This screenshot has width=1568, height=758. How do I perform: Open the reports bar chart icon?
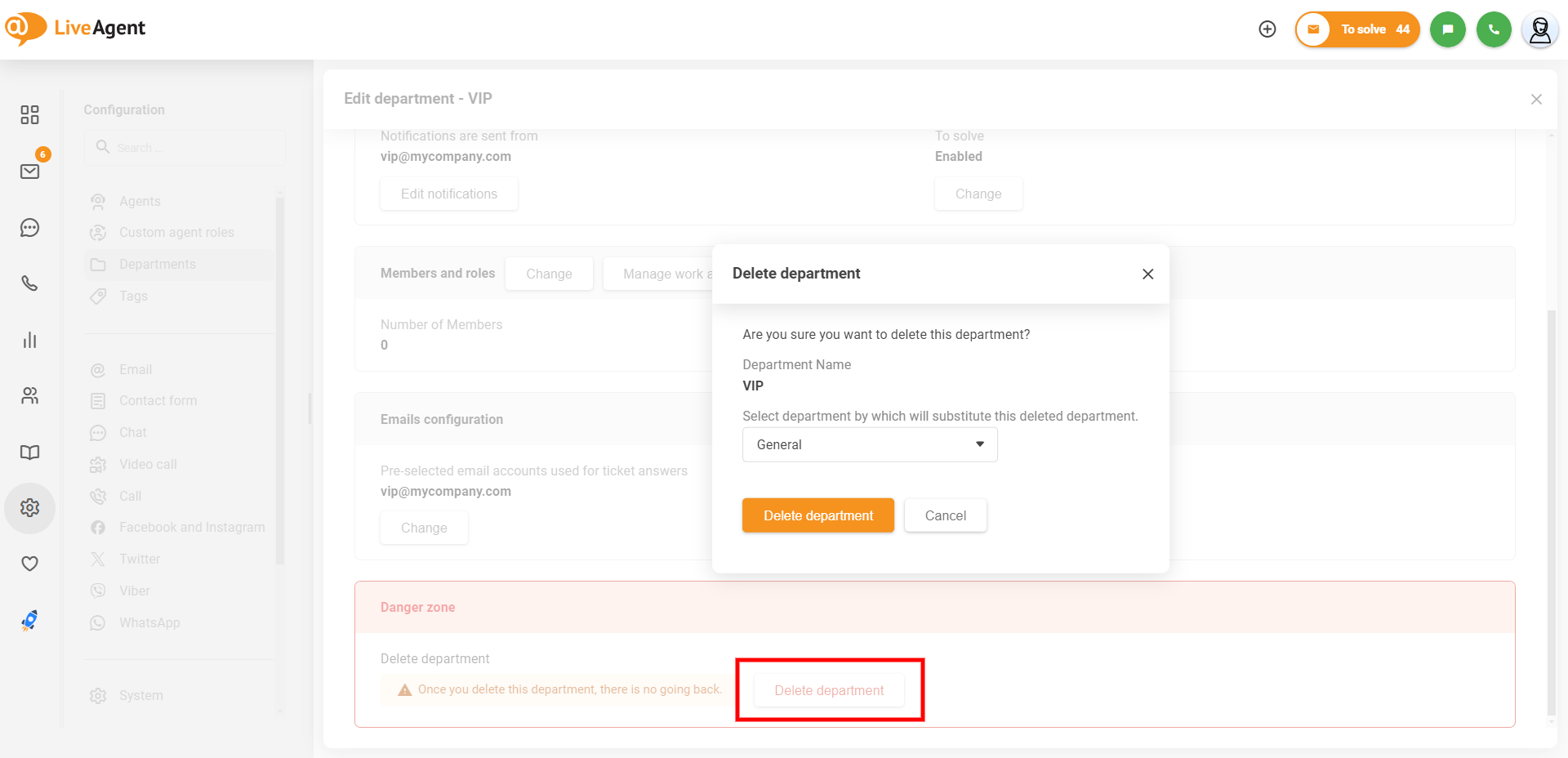[x=29, y=340]
